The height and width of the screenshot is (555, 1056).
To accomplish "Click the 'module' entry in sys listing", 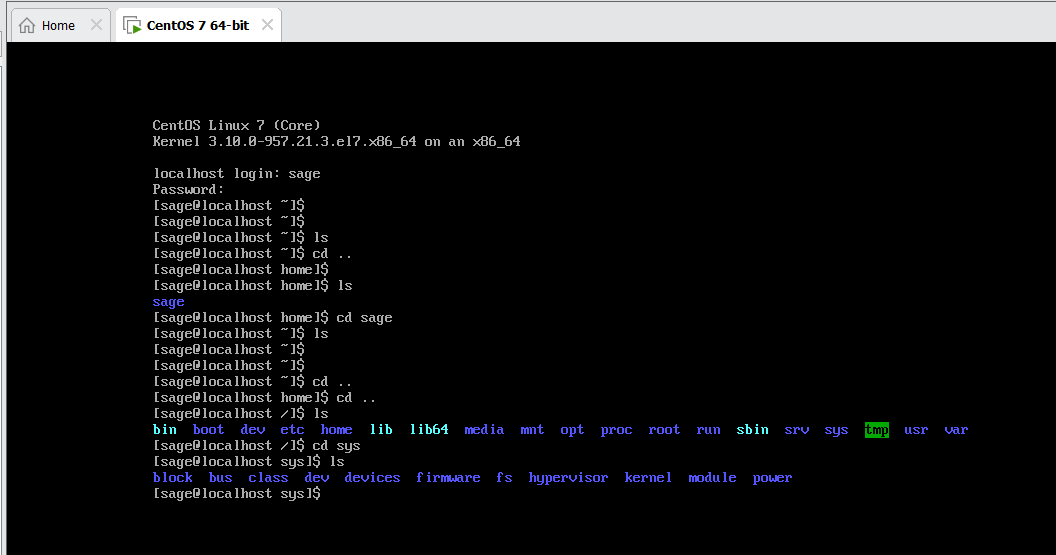I will coord(713,478).
